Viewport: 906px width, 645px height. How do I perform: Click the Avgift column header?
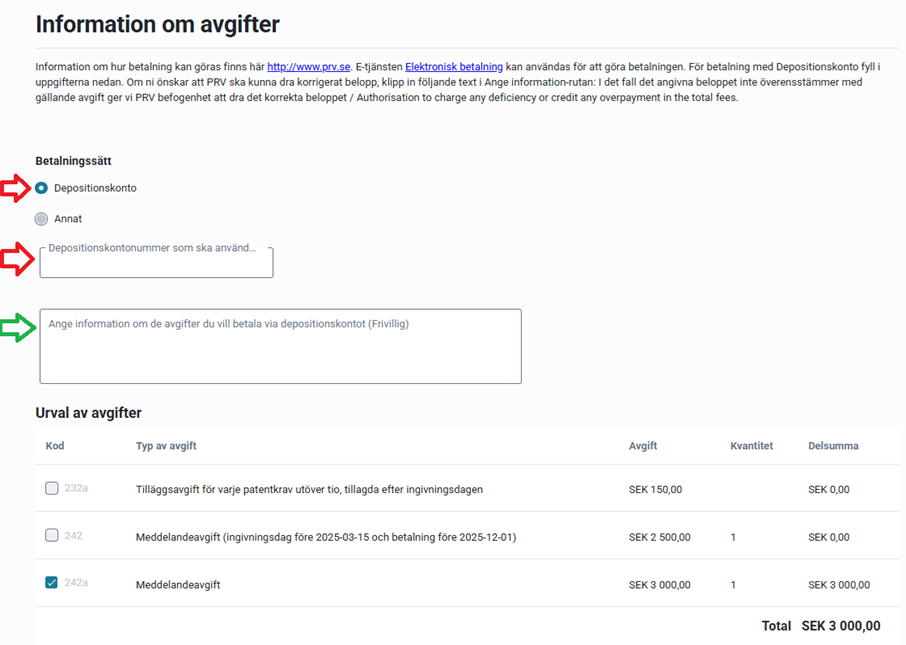[643, 446]
